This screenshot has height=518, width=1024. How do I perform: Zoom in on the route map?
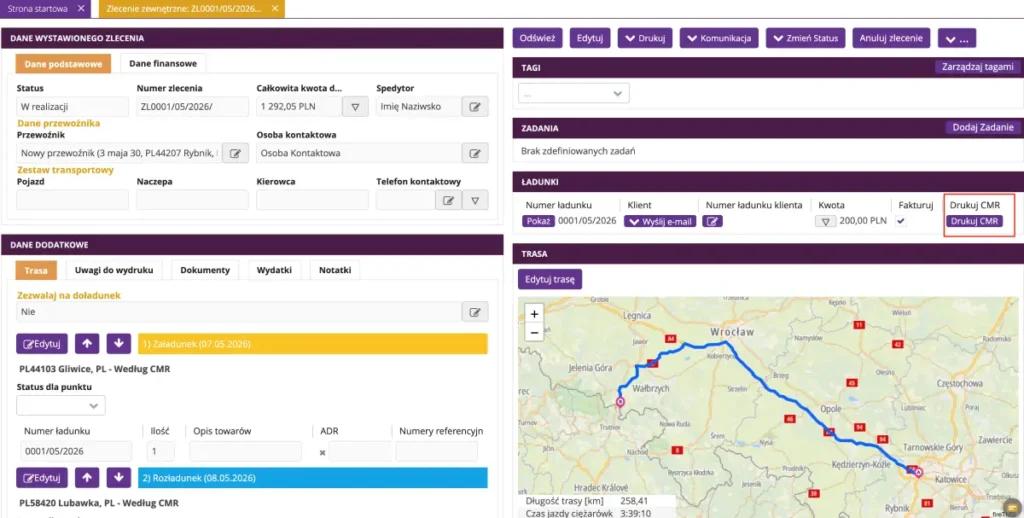tap(534, 314)
